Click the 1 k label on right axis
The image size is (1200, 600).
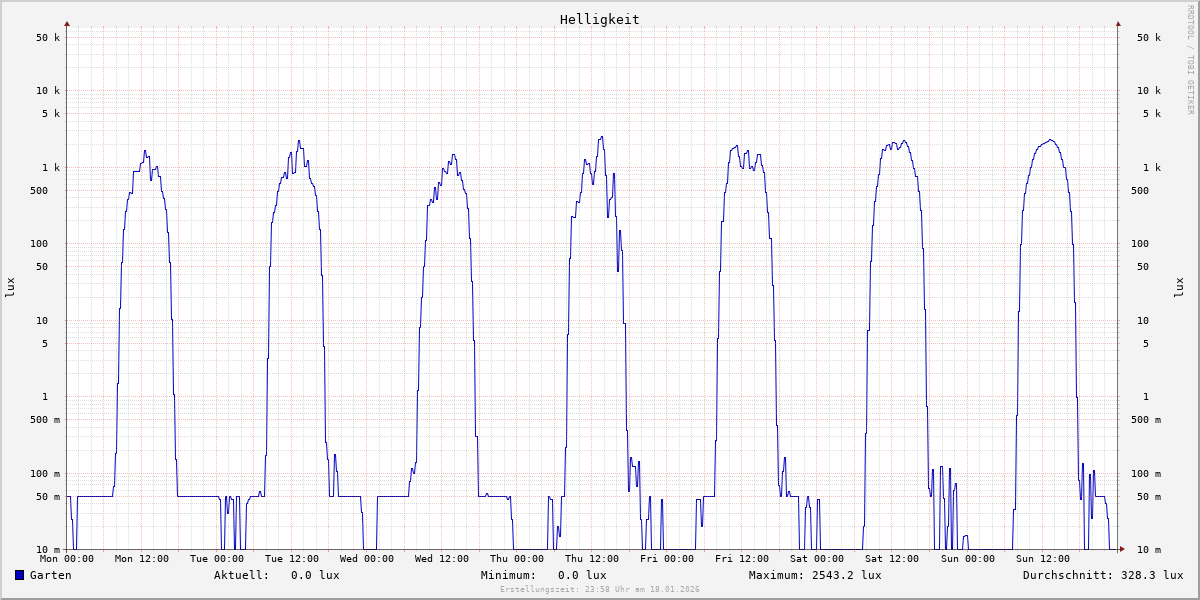(x=1152, y=168)
